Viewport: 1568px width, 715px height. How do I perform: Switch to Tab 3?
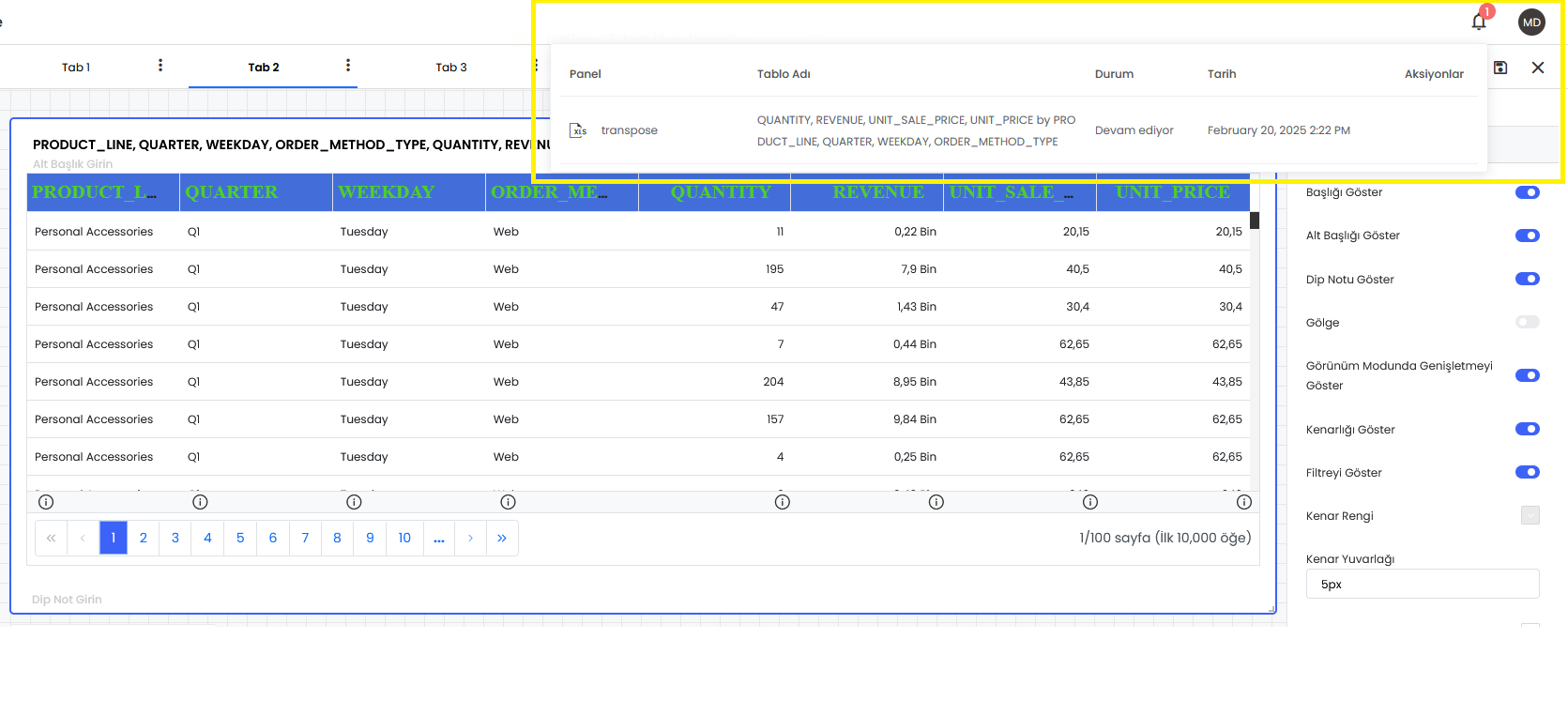tap(451, 68)
